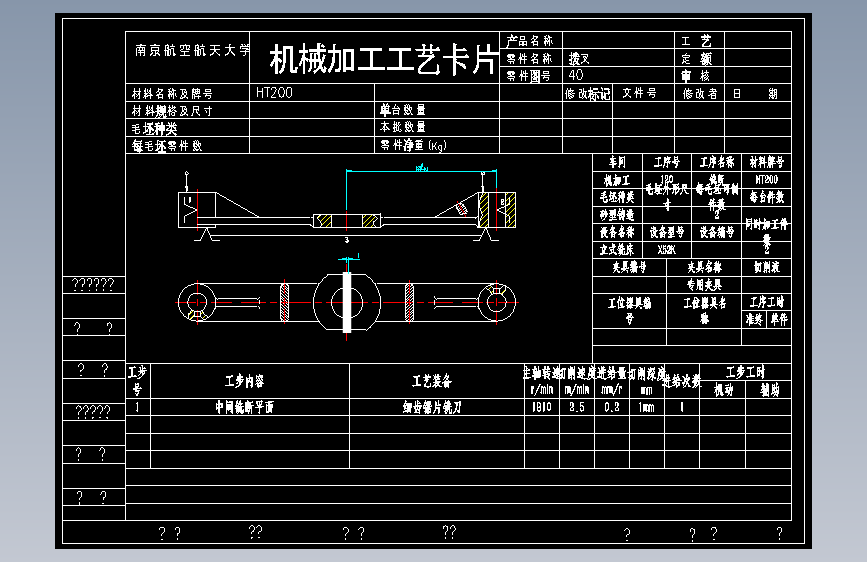The width and height of the screenshot is (867, 562).
Task: Click the 零件图号 label cell
Action: (529, 76)
